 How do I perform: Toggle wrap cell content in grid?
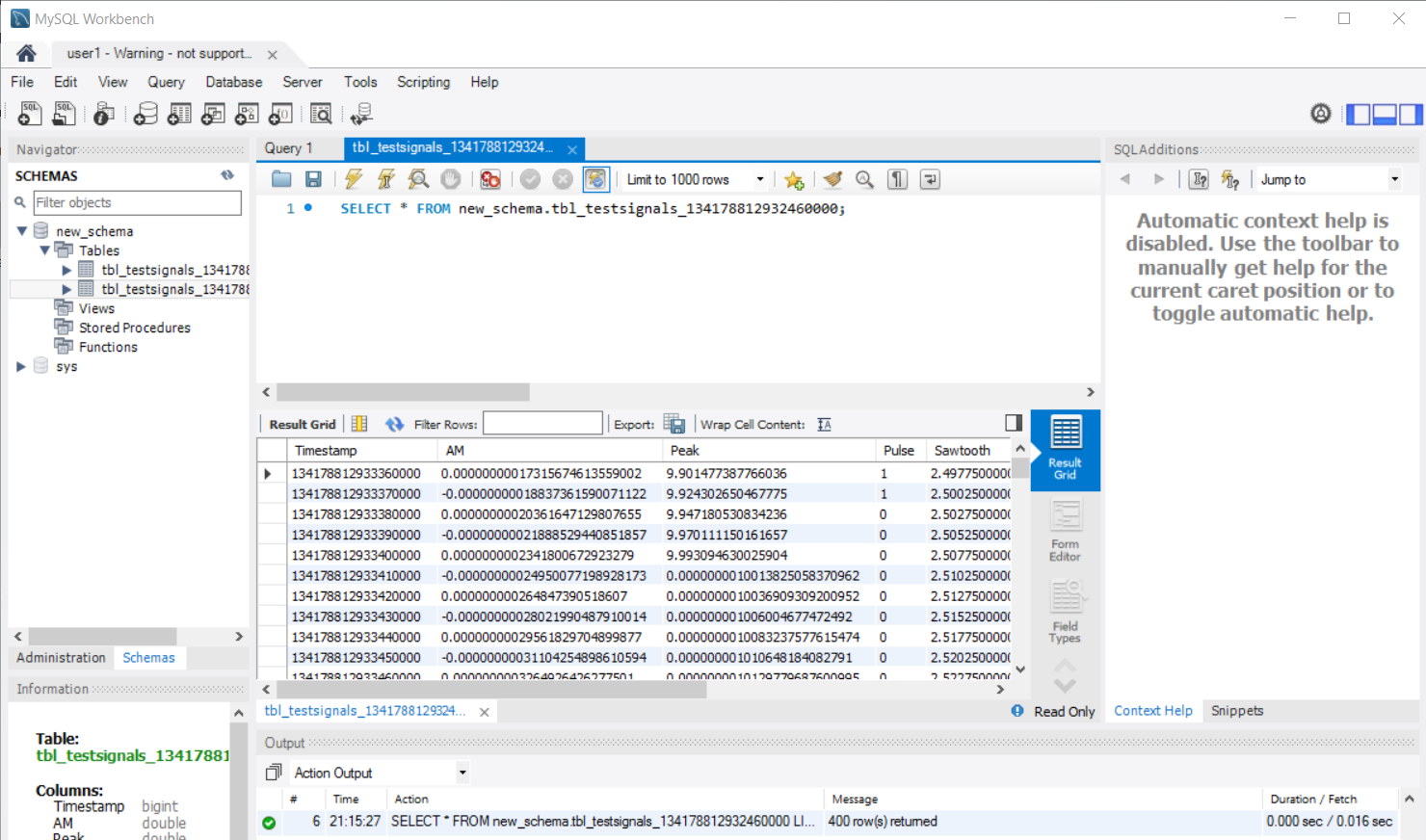(824, 424)
